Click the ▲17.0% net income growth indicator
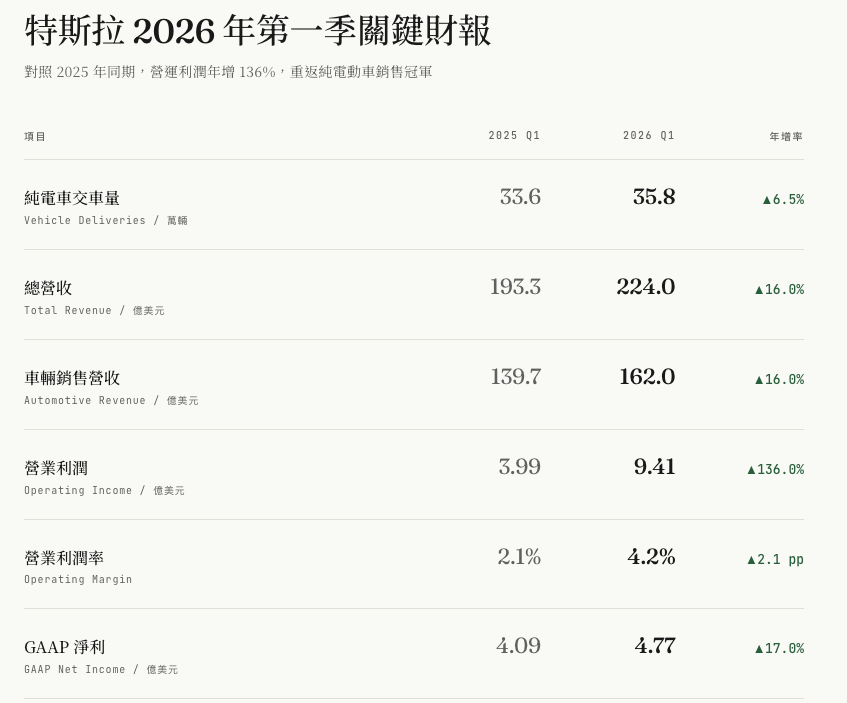The image size is (847, 703). [779, 648]
